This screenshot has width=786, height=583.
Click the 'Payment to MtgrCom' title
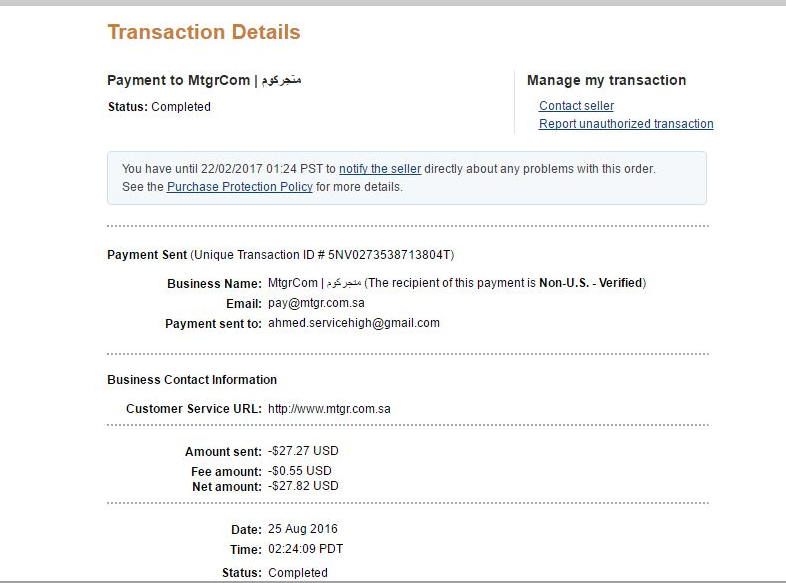point(204,80)
